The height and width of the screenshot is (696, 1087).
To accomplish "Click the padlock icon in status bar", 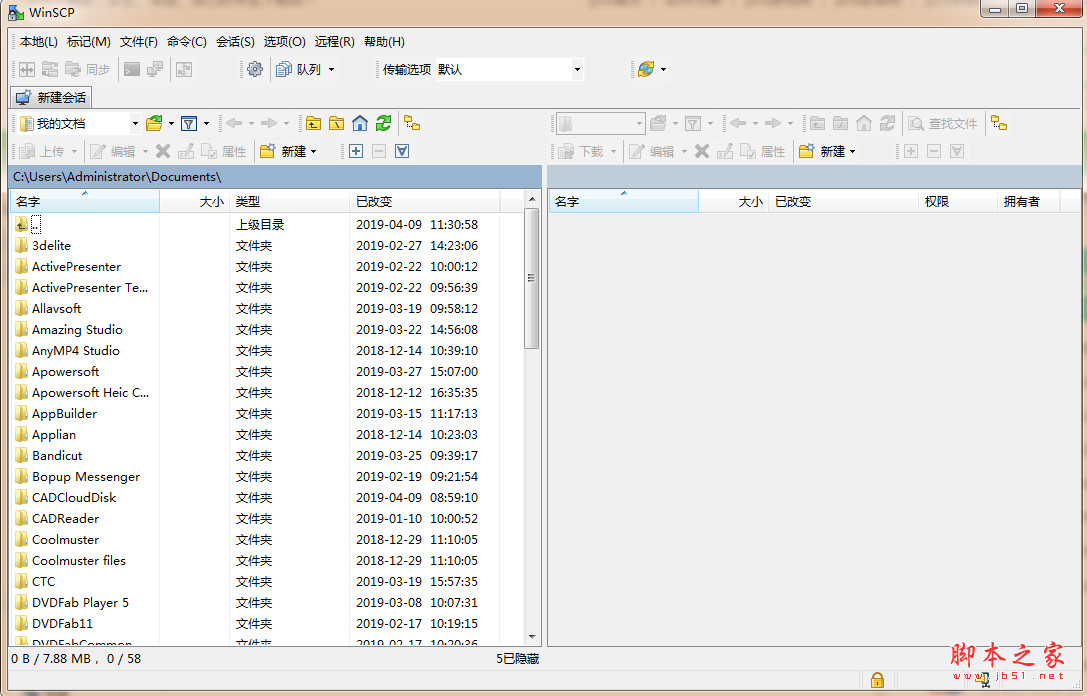I will tap(878, 679).
